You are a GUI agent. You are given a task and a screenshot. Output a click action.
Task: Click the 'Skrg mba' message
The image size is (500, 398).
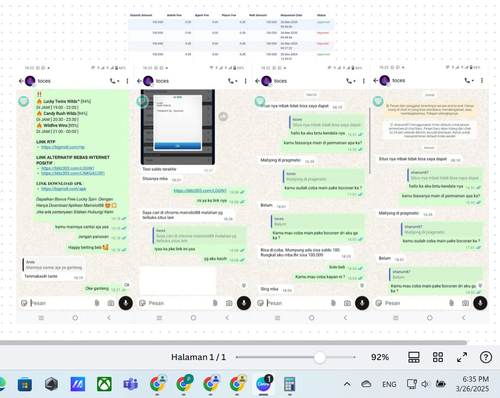[276, 289]
